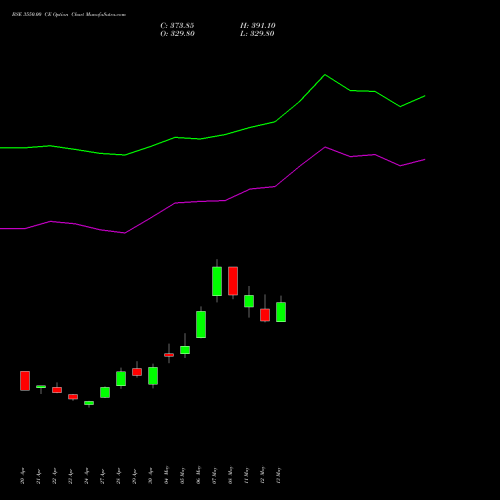The width and height of the screenshot is (500, 500).
Task: Click the open value O: 329.80
Action: [177, 34]
